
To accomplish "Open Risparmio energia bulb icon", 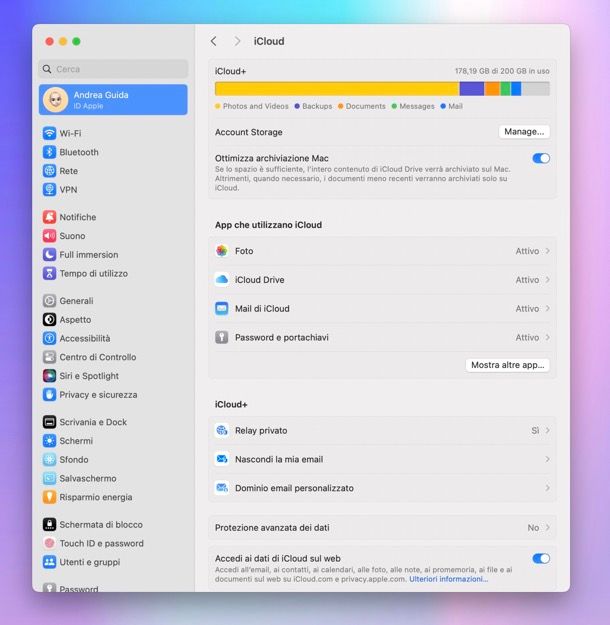I will coord(49,497).
